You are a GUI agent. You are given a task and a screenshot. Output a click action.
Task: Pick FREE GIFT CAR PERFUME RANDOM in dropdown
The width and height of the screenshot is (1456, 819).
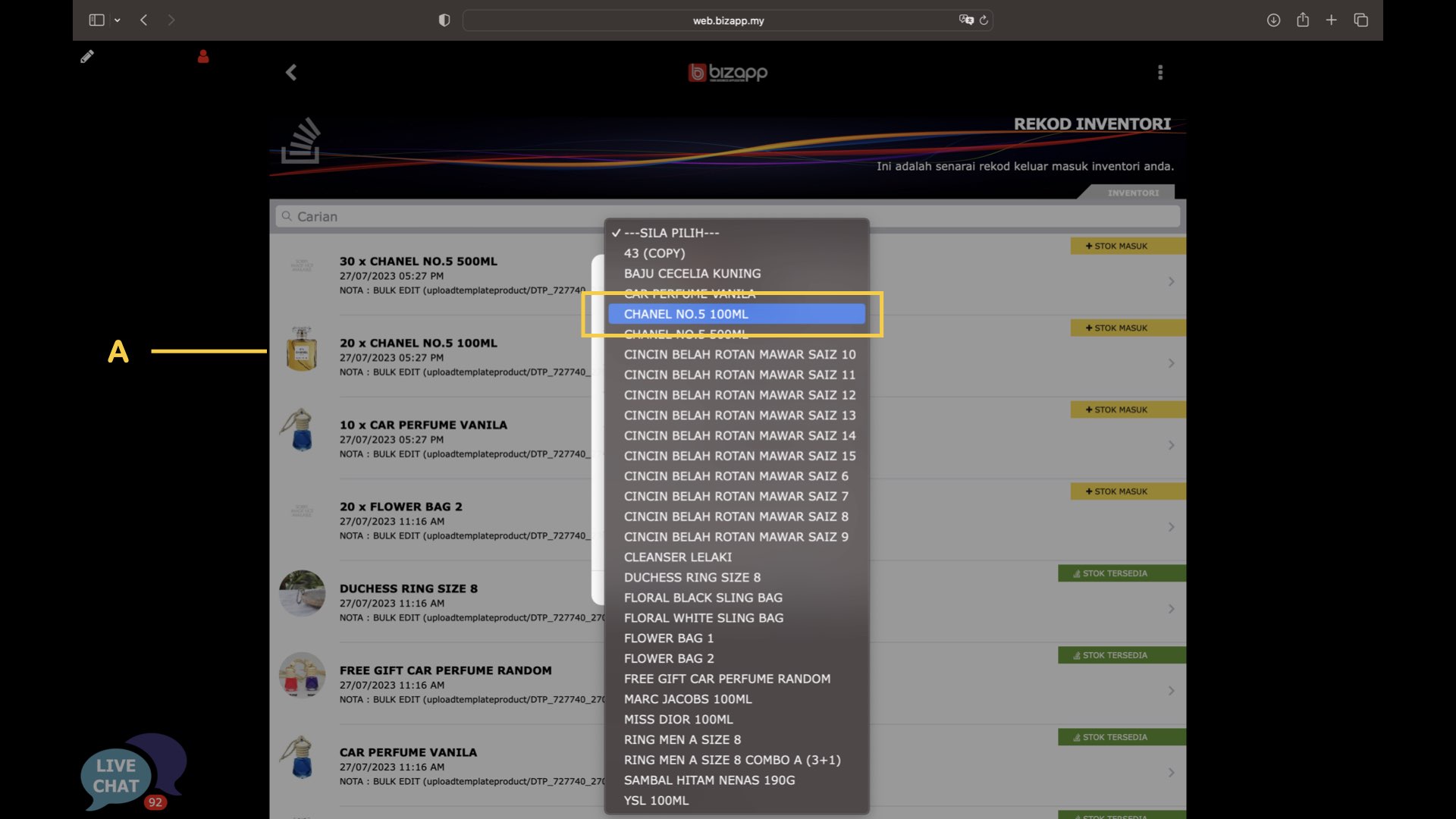(x=737, y=679)
